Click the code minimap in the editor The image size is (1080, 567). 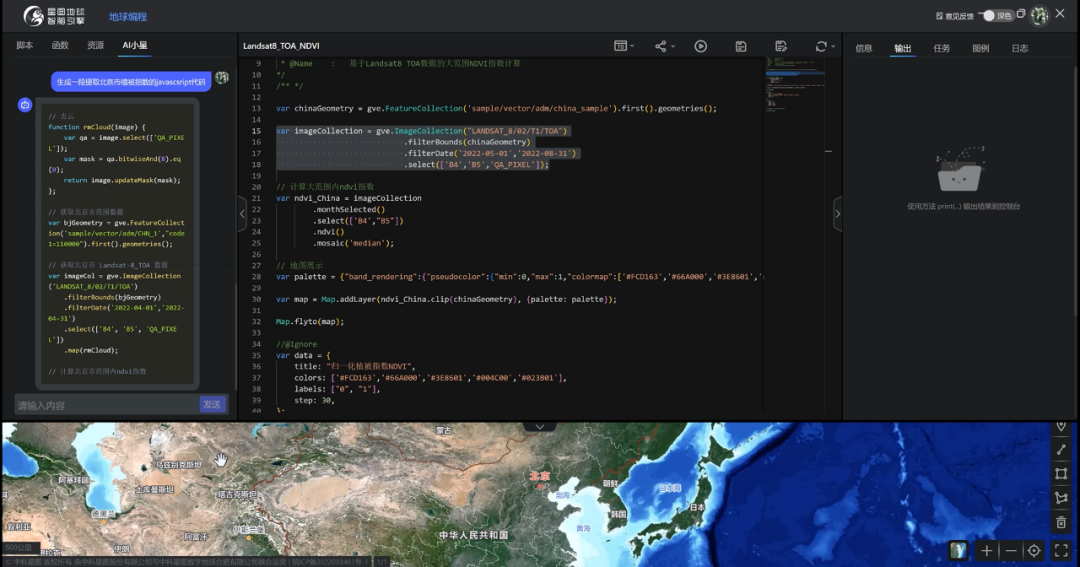coord(796,86)
